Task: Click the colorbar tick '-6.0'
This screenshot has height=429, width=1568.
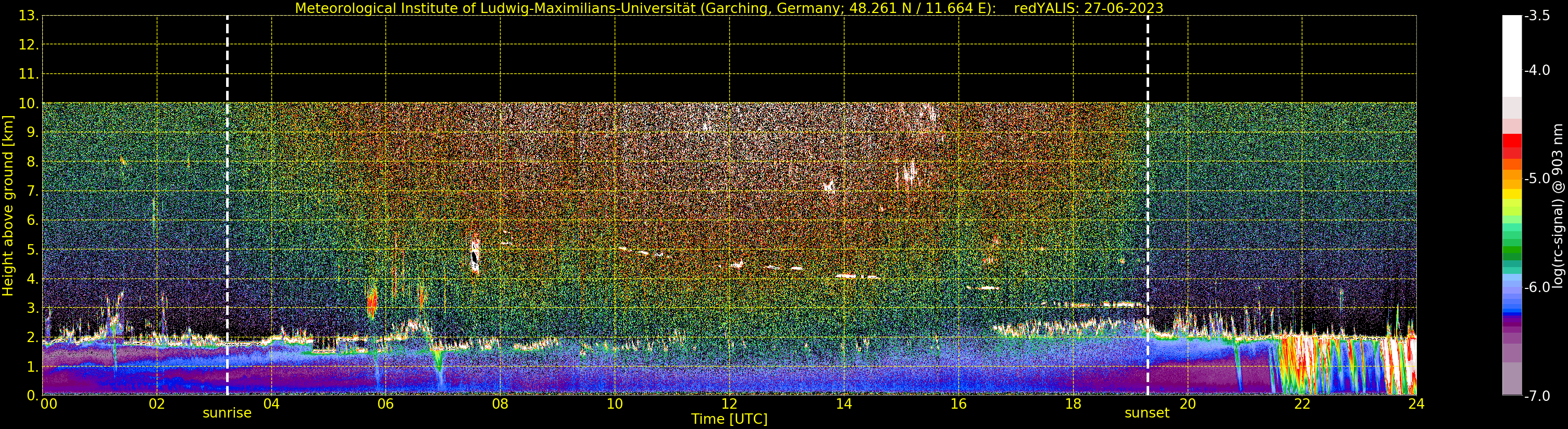Action: [1537, 287]
